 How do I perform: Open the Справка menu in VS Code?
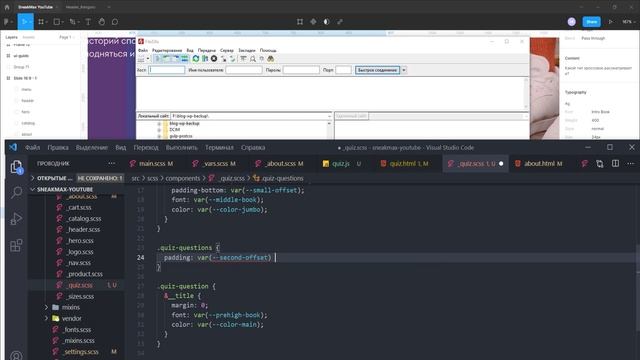click(253, 148)
